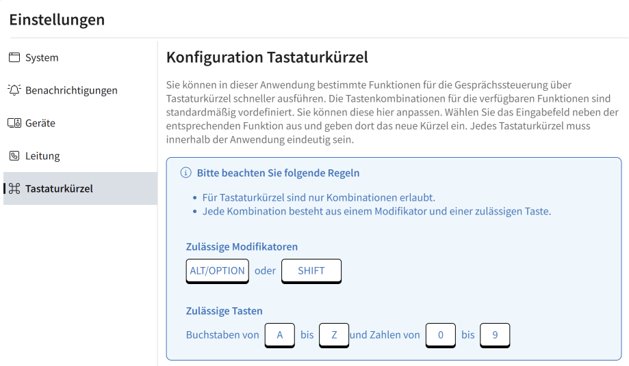The height and width of the screenshot is (366, 629).
Task: Click the SHIFT modifier key
Action: pyautogui.click(x=311, y=271)
